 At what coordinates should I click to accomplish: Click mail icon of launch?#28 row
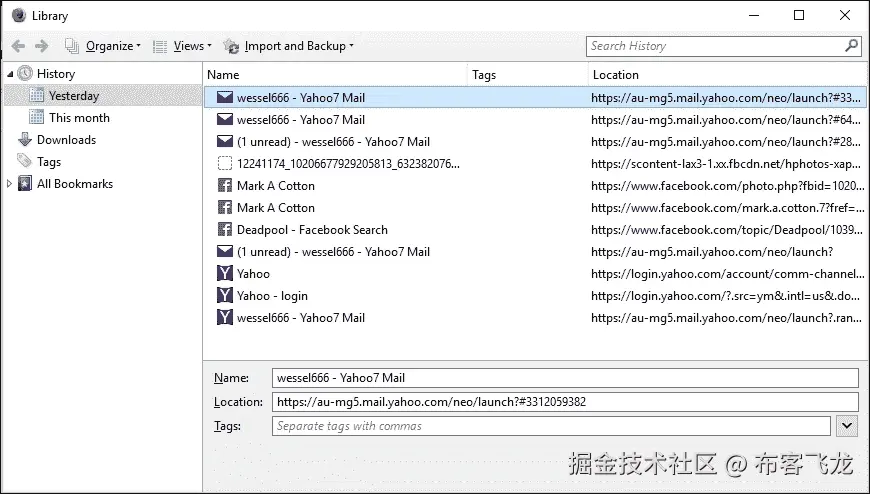[x=225, y=142]
